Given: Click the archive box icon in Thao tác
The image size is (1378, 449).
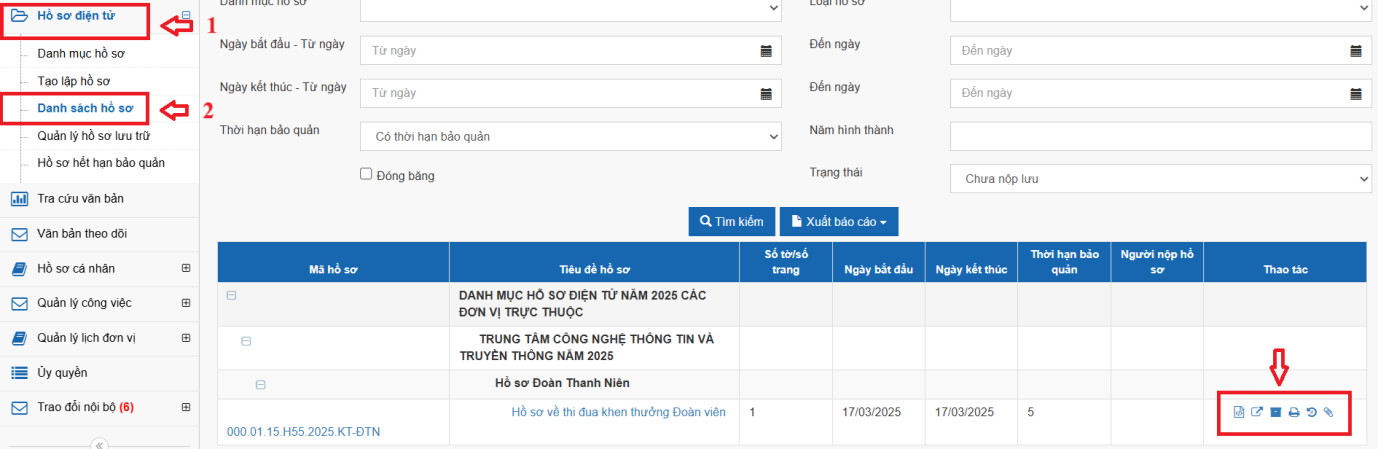Looking at the screenshot, I should tap(1275, 412).
